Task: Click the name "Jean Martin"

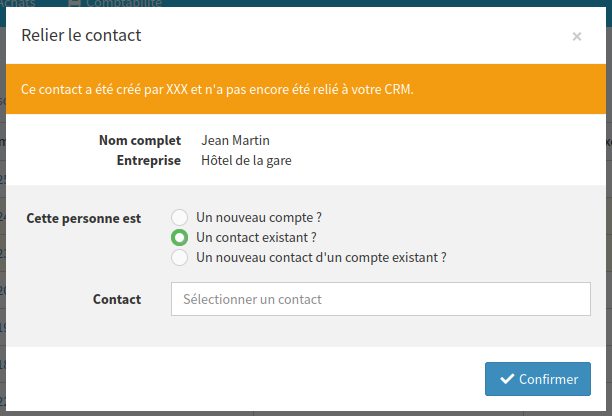Action: 236,141
